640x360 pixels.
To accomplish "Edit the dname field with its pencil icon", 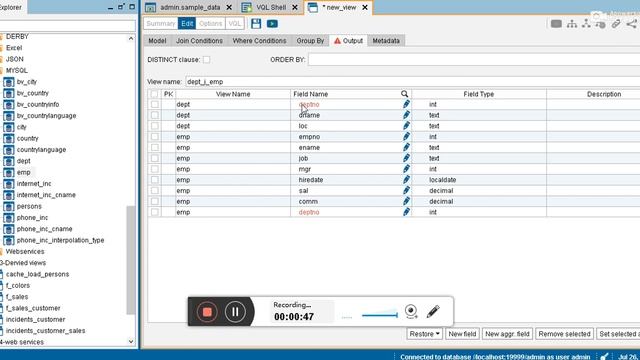I will coord(406,115).
